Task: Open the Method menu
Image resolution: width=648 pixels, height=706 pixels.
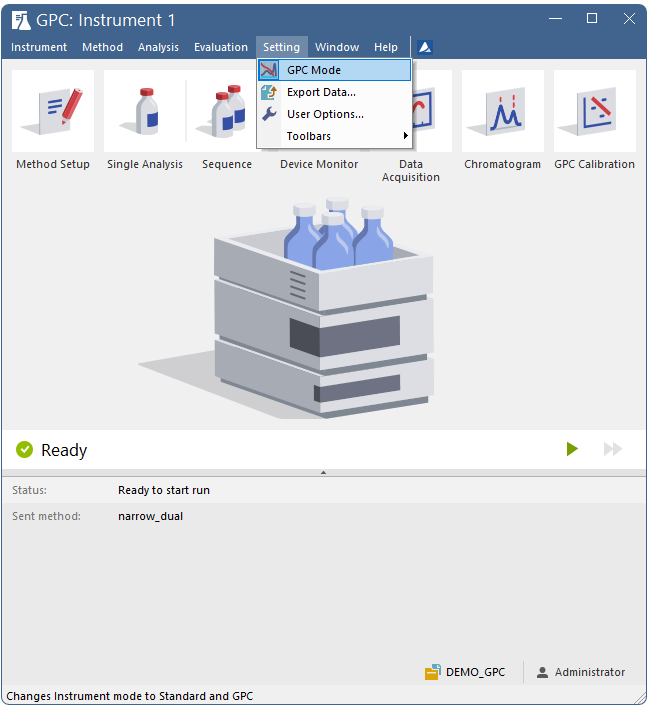Action: coord(102,47)
